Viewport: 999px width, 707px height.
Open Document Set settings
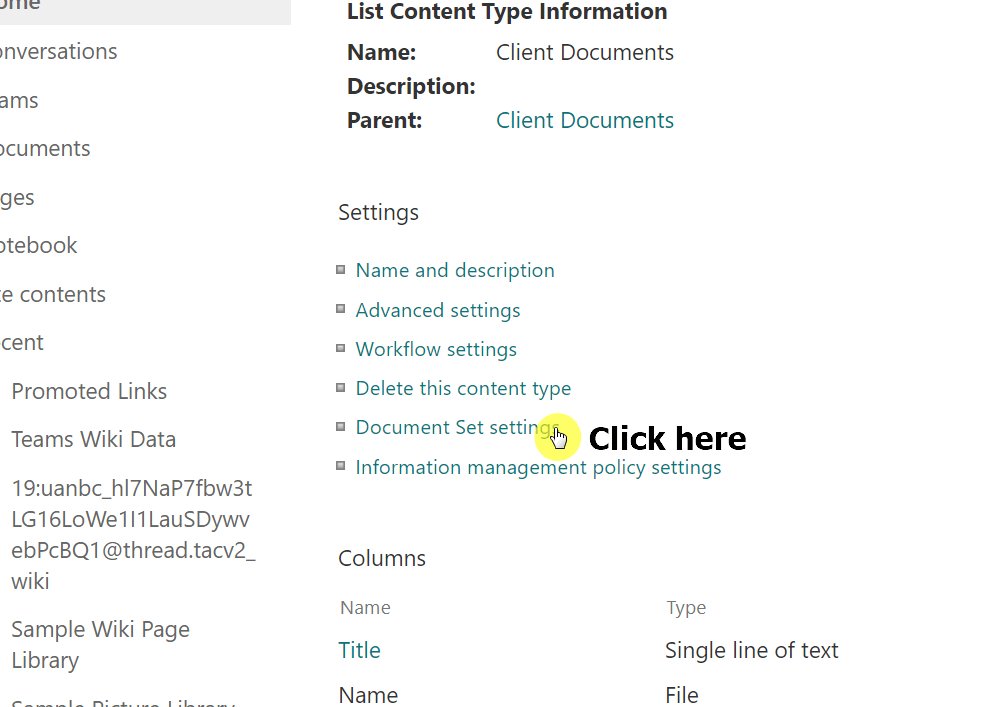coord(457,427)
